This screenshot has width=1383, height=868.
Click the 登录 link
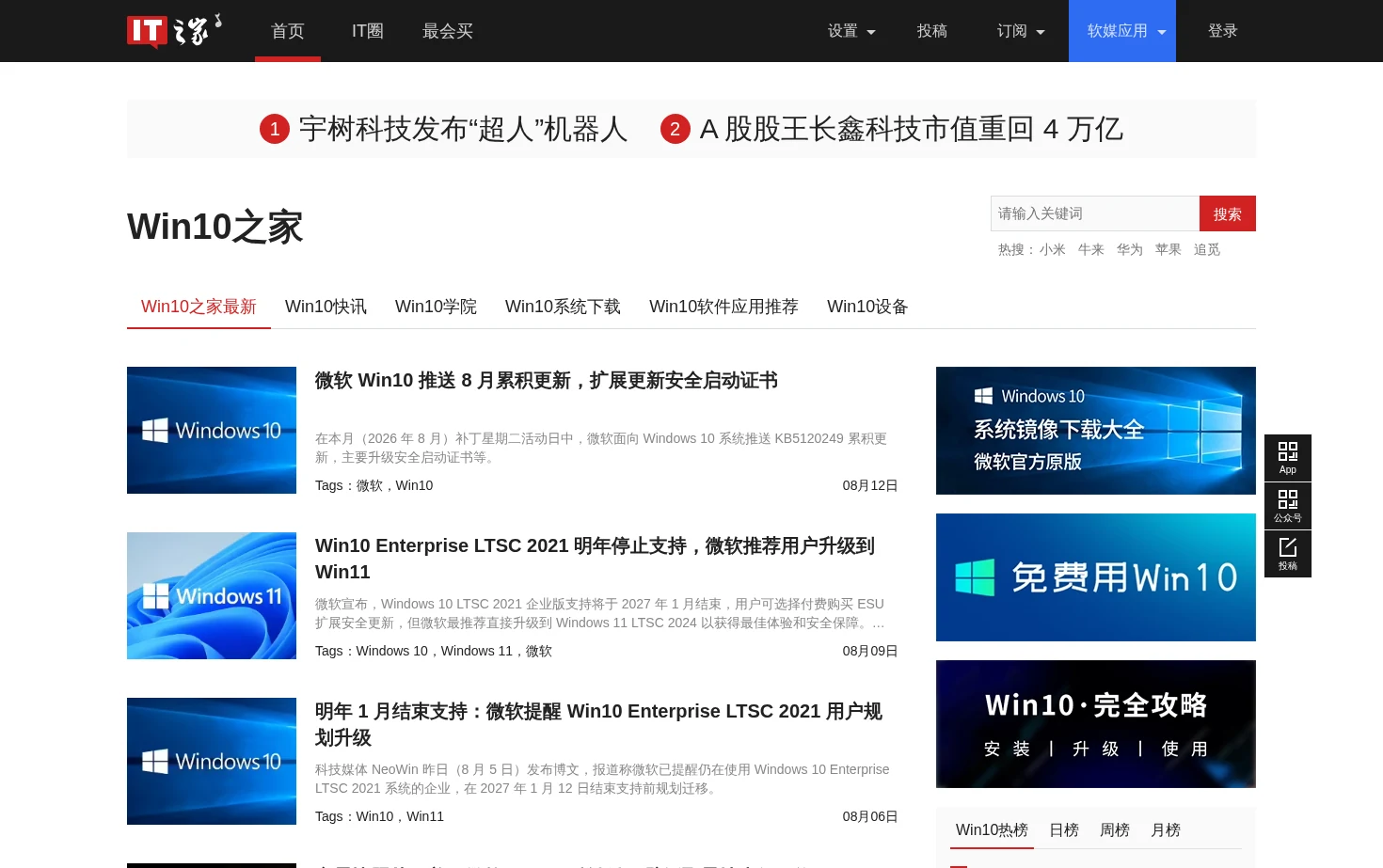(1223, 31)
